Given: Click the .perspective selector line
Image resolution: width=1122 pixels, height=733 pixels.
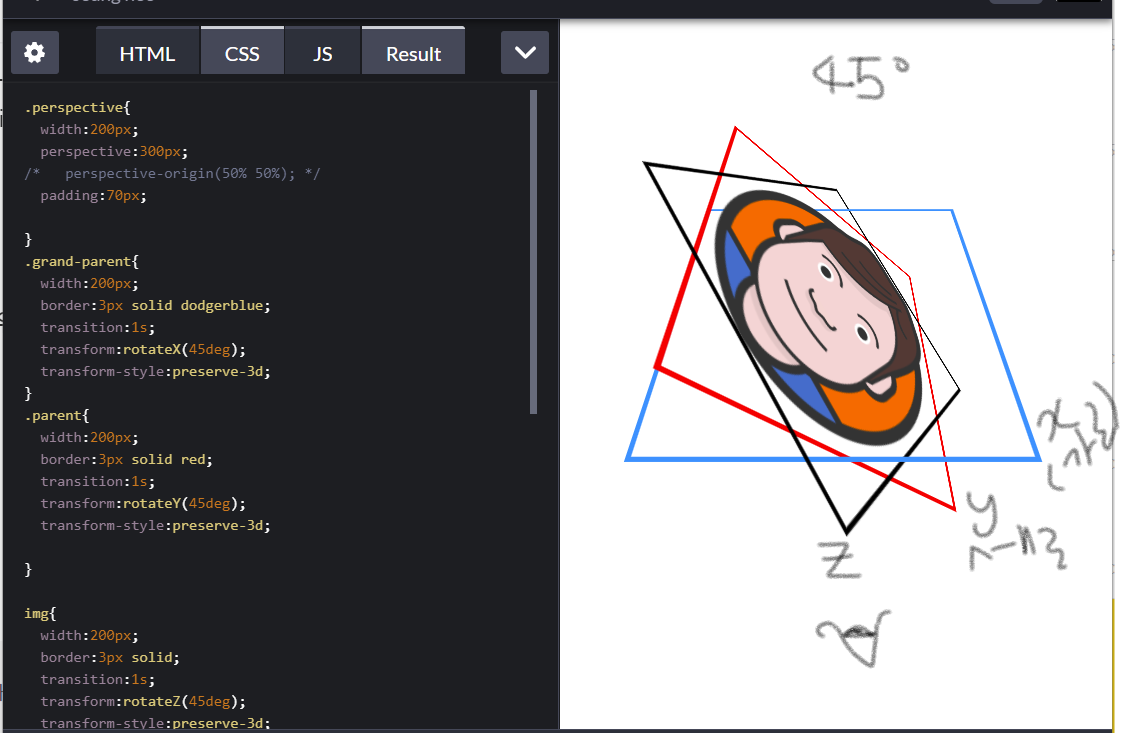Looking at the screenshot, I should tap(77, 107).
